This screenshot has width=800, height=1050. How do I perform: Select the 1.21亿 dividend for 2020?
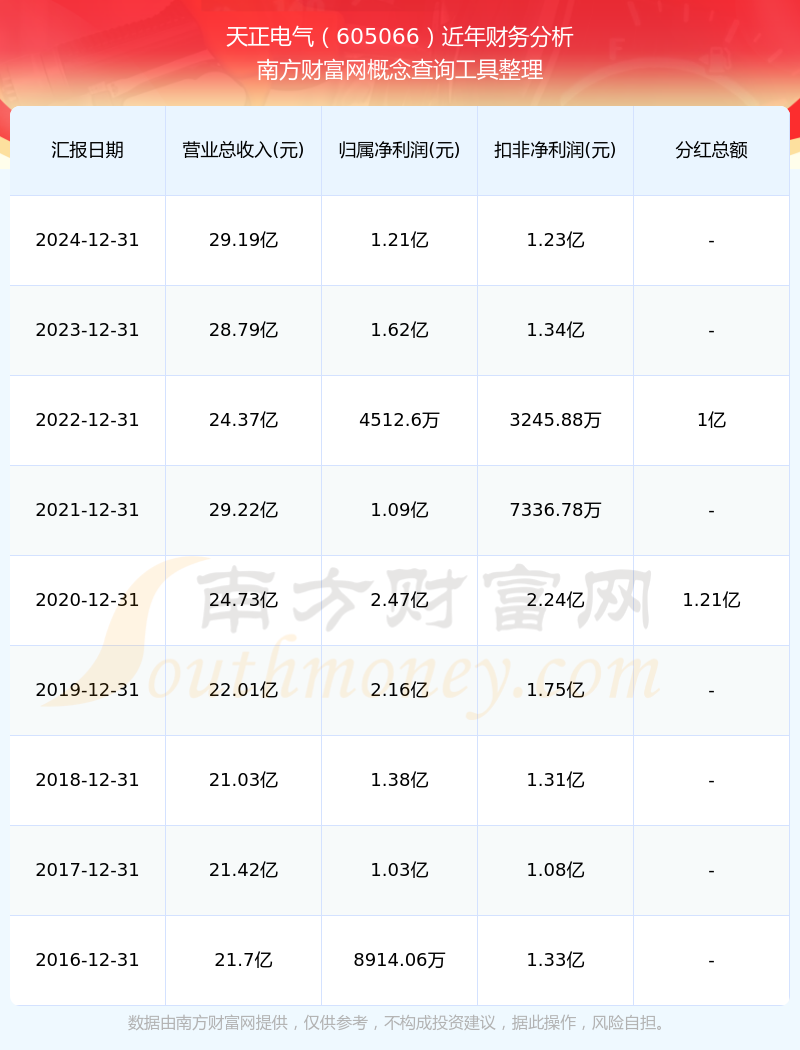(711, 600)
